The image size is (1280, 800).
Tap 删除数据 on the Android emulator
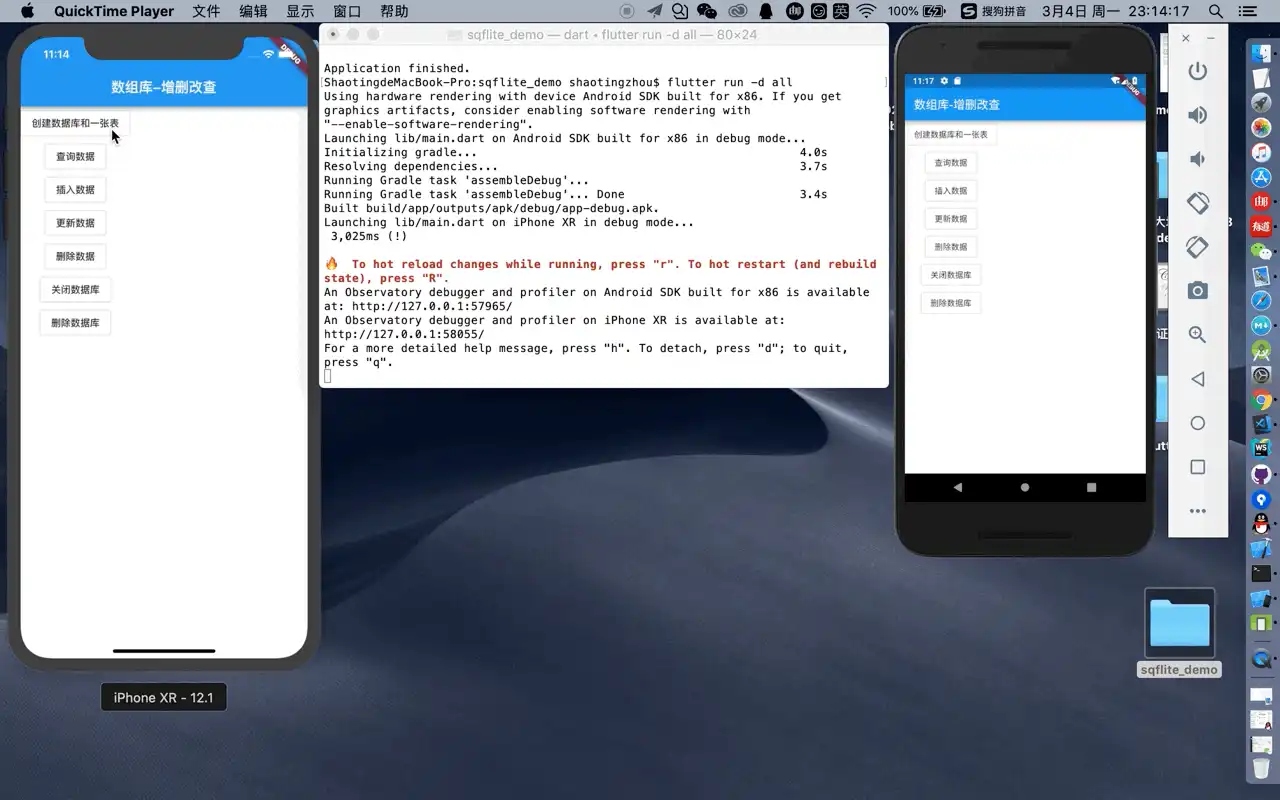[x=951, y=246]
